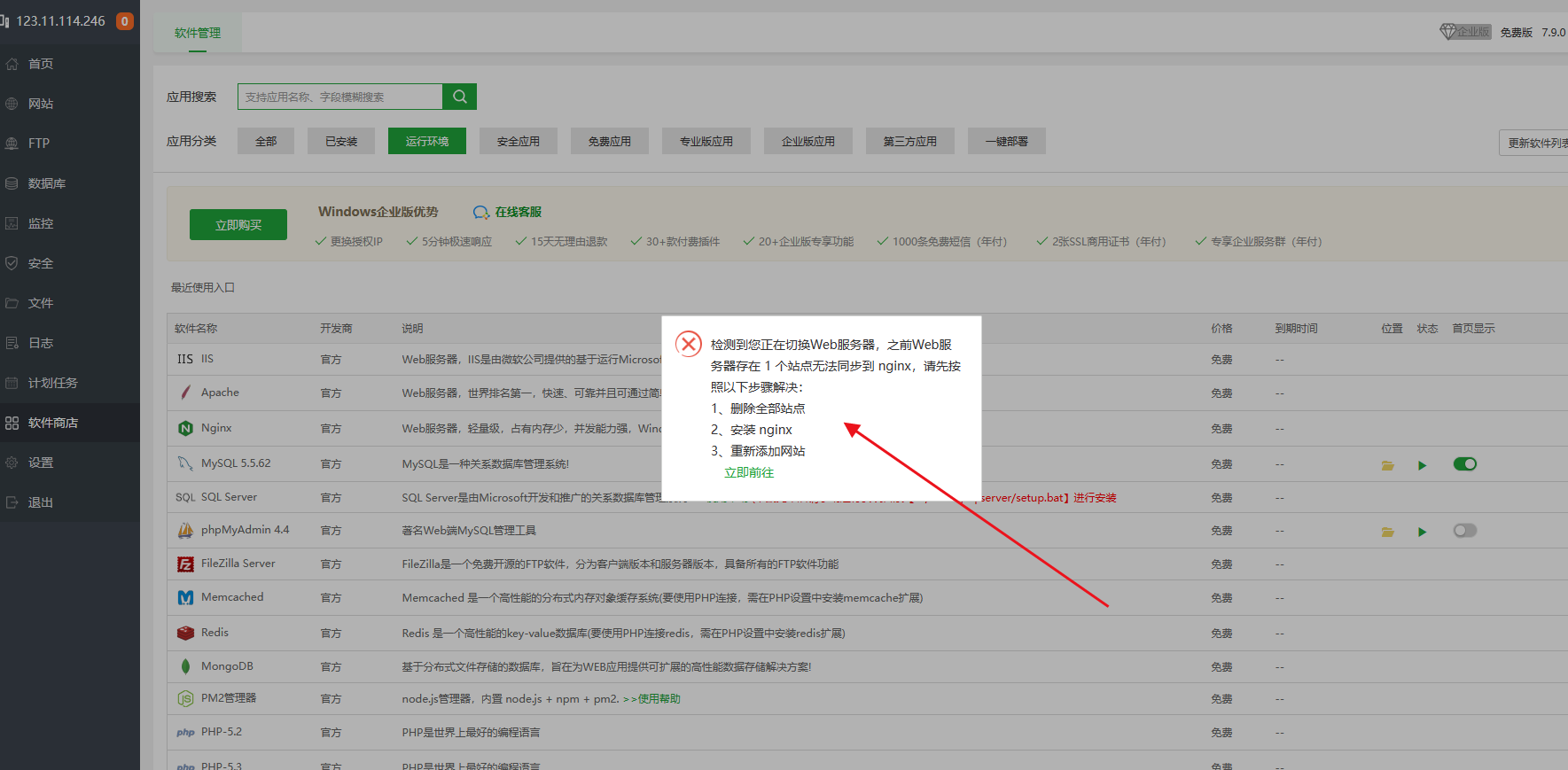Click the PM2管理器 node icon

185,698
